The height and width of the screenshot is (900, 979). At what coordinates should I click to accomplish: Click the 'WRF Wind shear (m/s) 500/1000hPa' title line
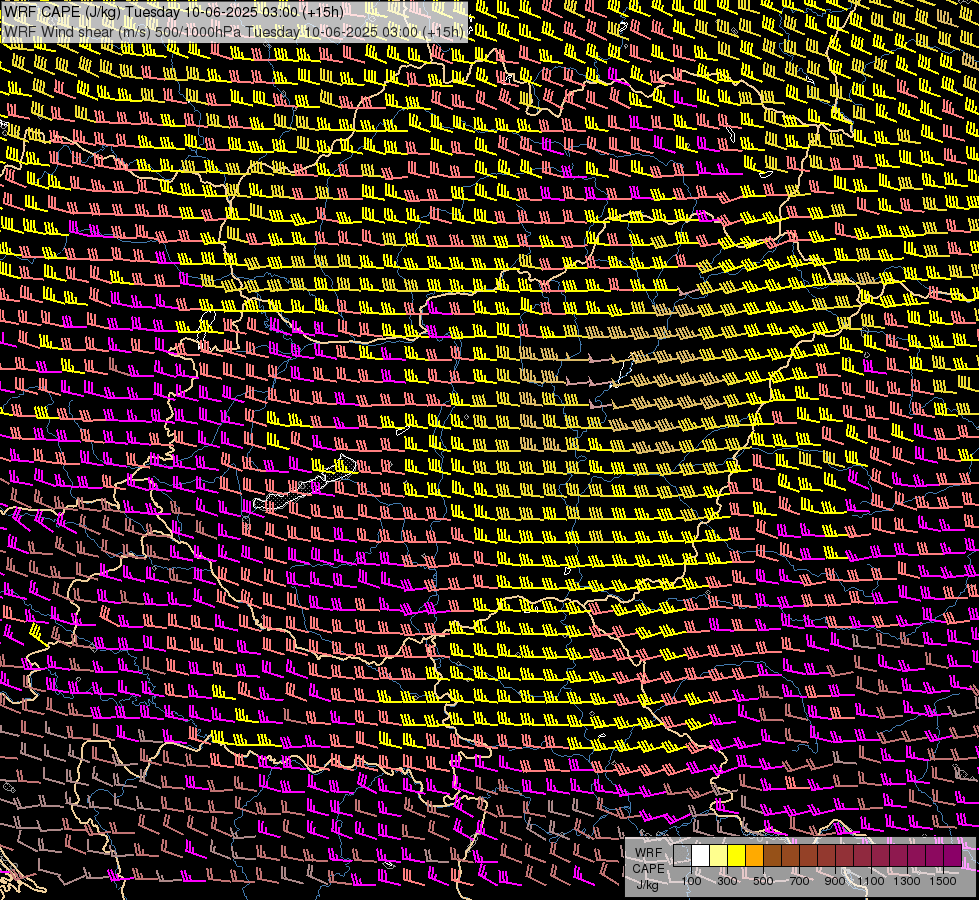(x=234, y=32)
